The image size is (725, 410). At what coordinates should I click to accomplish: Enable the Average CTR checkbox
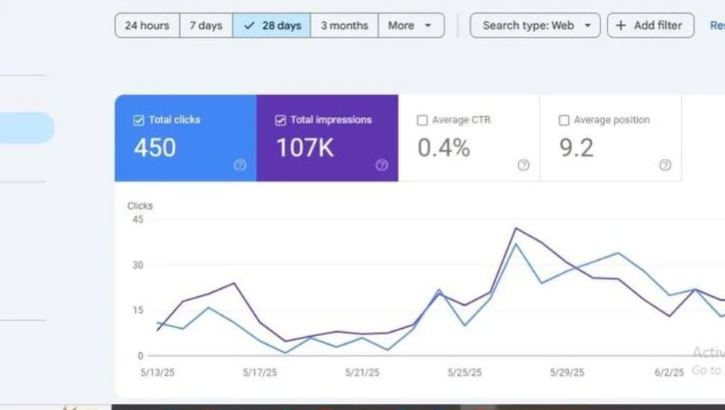pyautogui.click(x=422, y=120)
